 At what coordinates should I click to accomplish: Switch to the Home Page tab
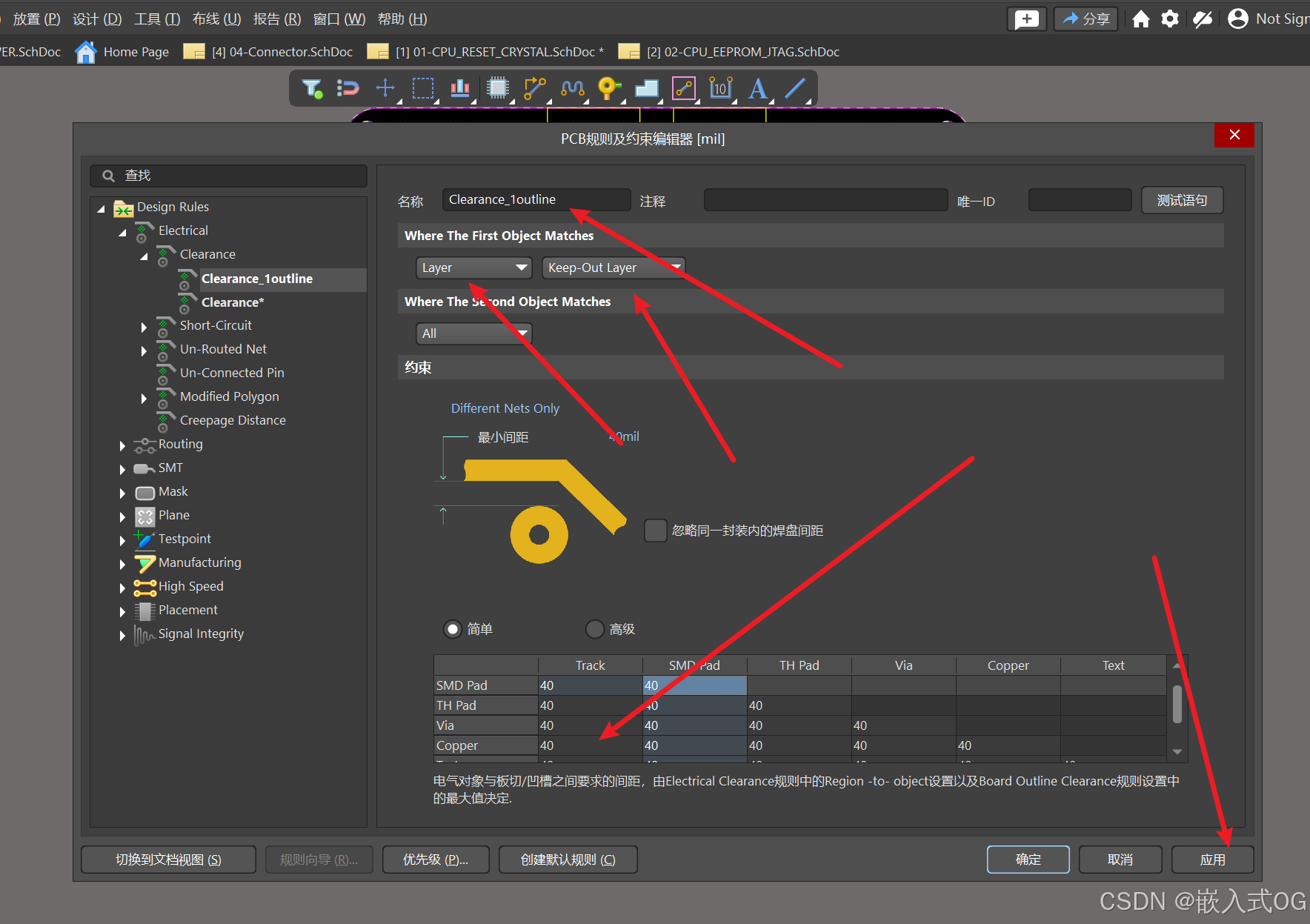coord(123,52)
